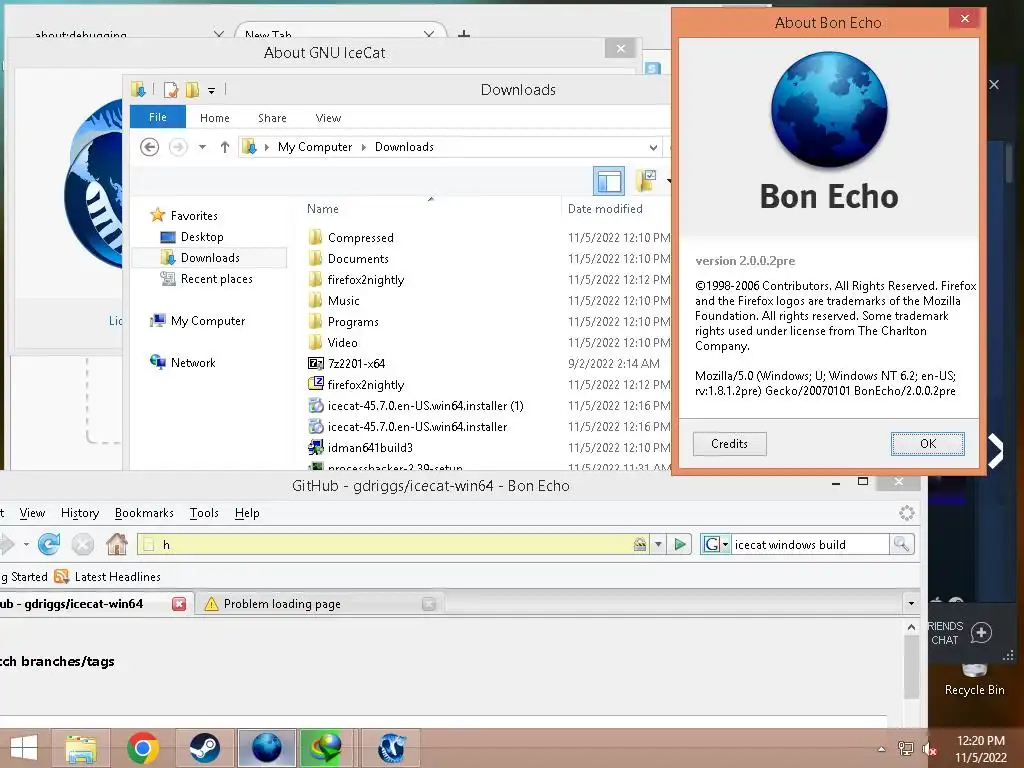Click Downloads in the address breadcrumb
1024x768 pixels.
coord(404,147)
